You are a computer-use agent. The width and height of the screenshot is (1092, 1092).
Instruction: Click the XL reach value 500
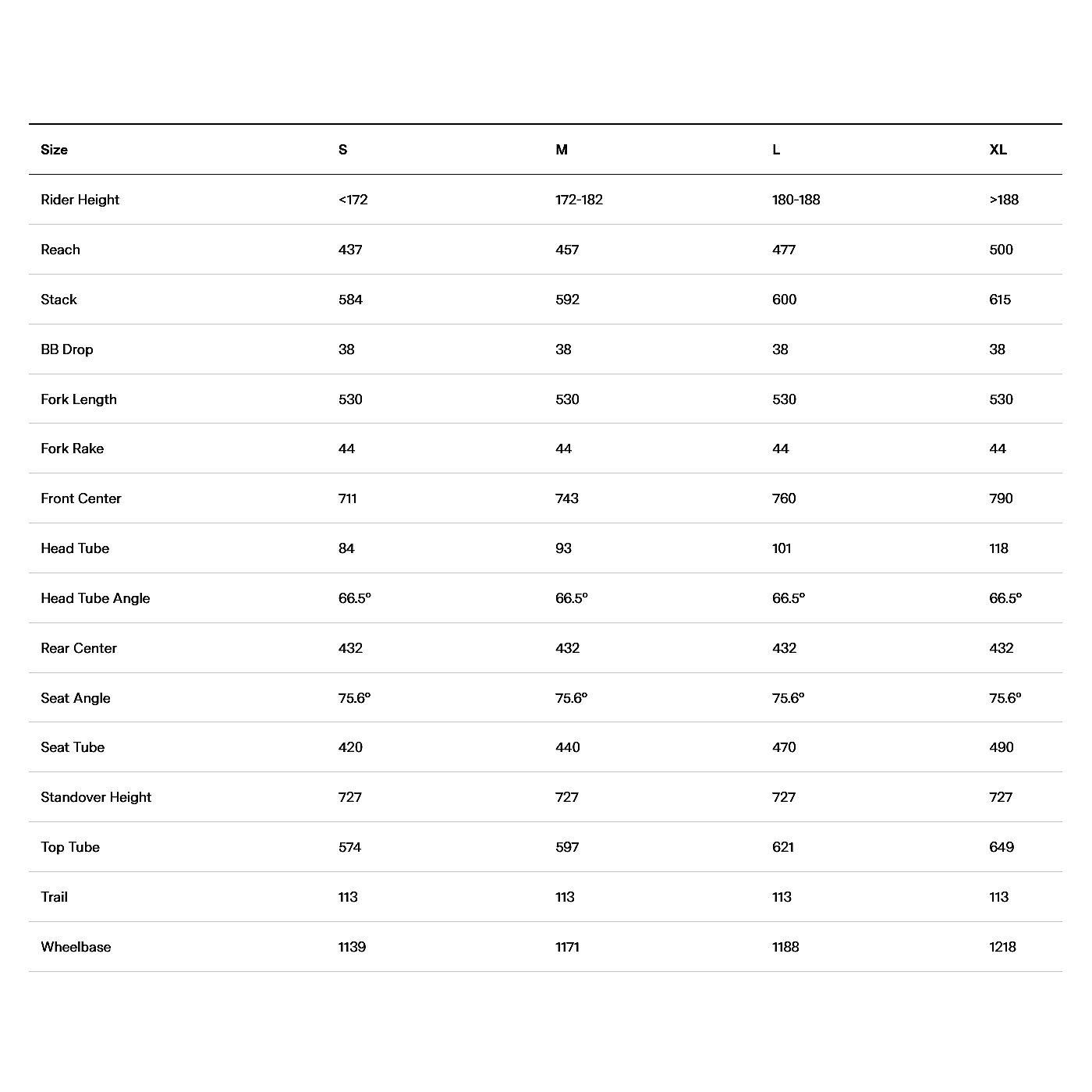tap(1002, 250)
